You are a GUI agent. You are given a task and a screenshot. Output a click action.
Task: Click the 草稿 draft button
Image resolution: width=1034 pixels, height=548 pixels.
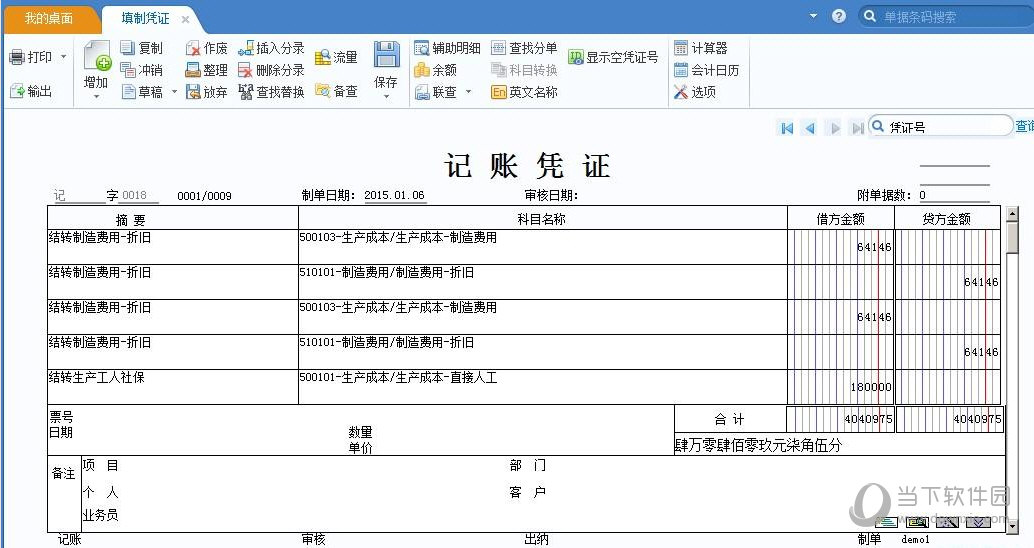pos(141,92)
